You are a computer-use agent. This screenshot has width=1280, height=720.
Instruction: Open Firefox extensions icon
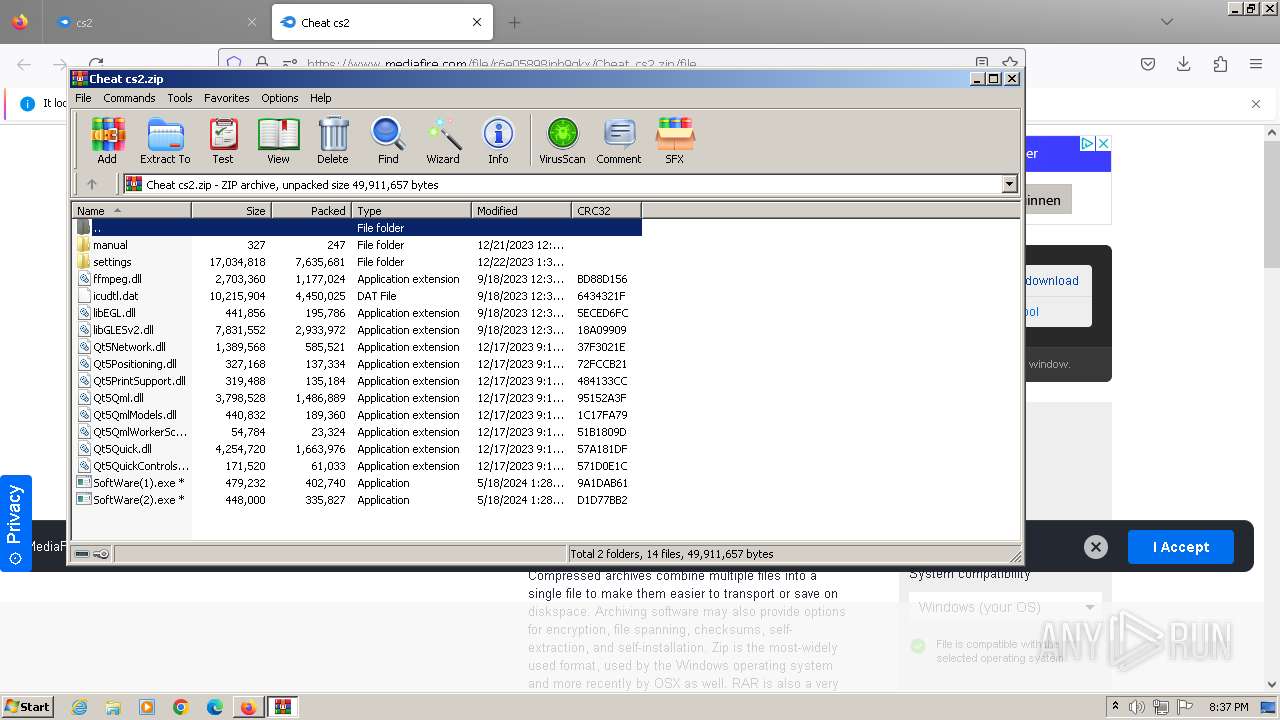coord(1220,64)
